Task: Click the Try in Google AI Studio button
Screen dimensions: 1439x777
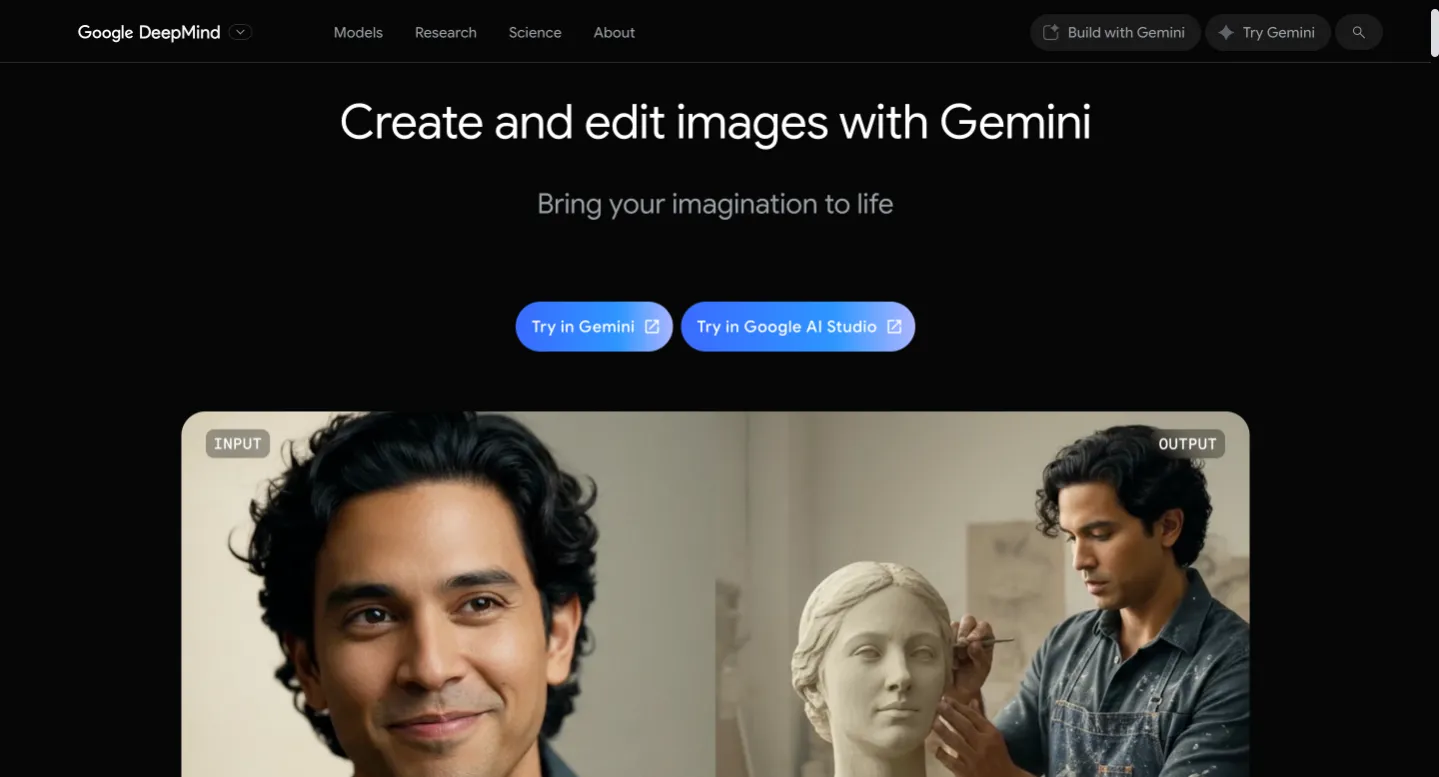Action: (798, 326)
